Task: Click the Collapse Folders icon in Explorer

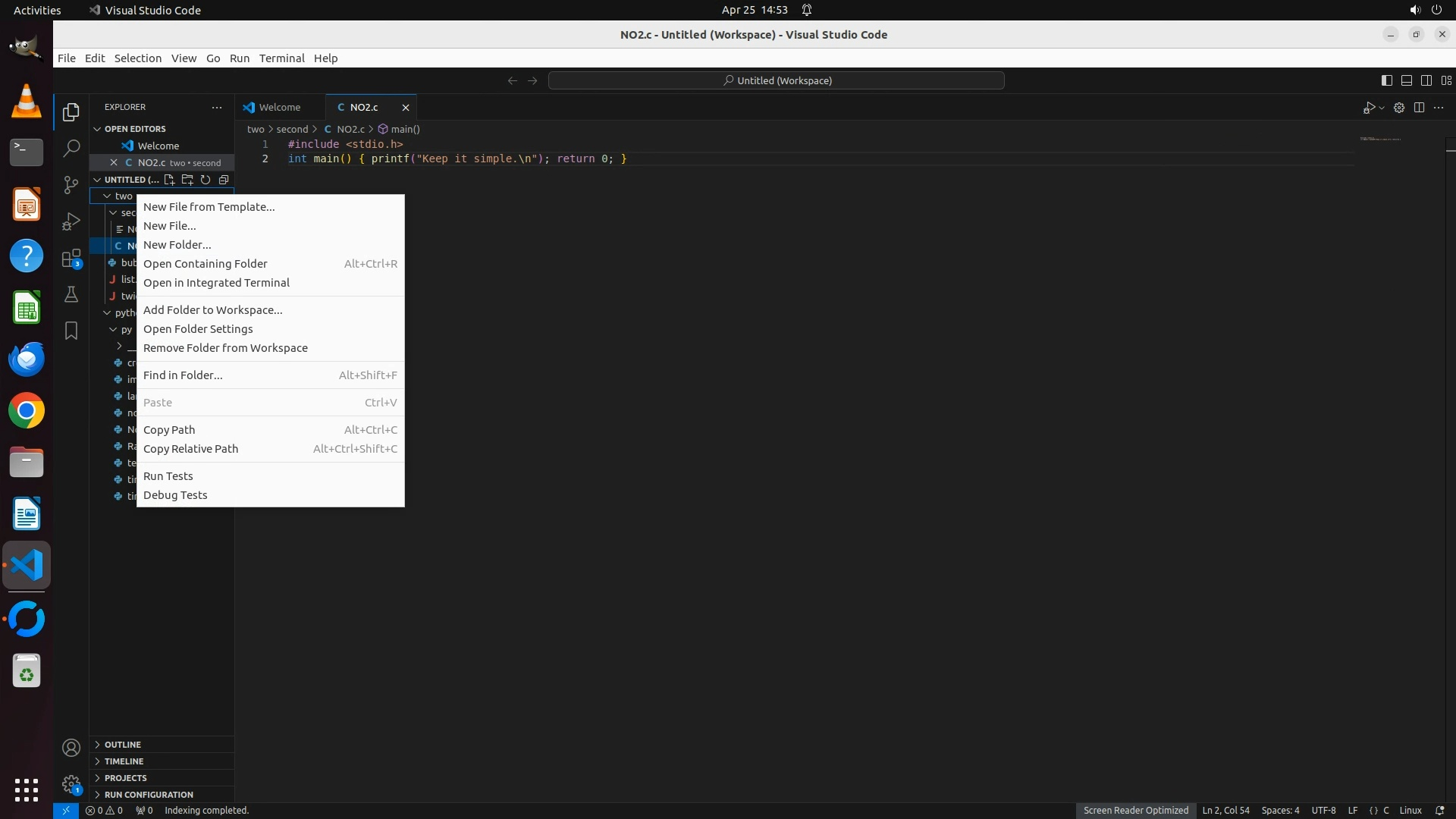Action: (x=224, y=180)
